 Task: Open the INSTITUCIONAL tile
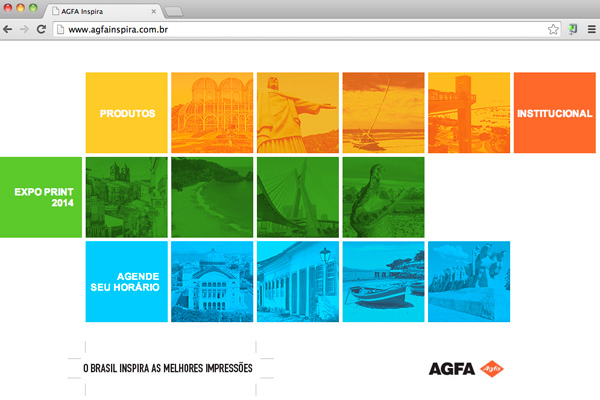coord(554,113)
